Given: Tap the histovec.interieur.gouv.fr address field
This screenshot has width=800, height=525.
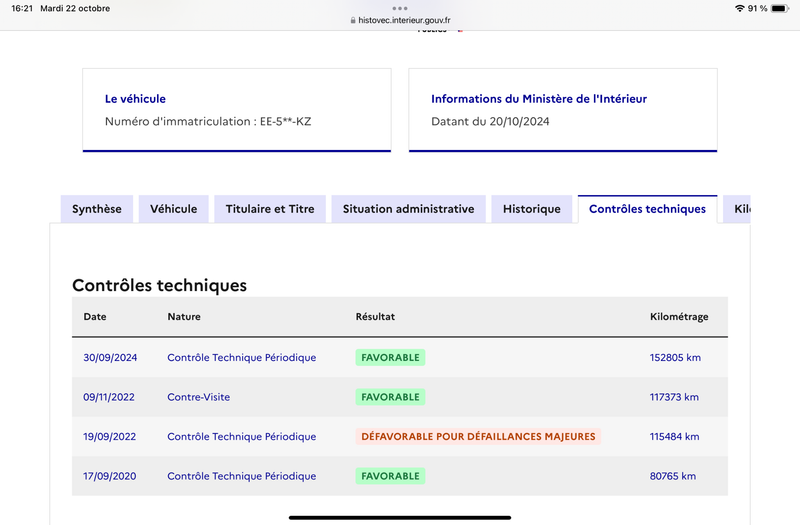Looking at the screenshot, I should tap(400, 20).
